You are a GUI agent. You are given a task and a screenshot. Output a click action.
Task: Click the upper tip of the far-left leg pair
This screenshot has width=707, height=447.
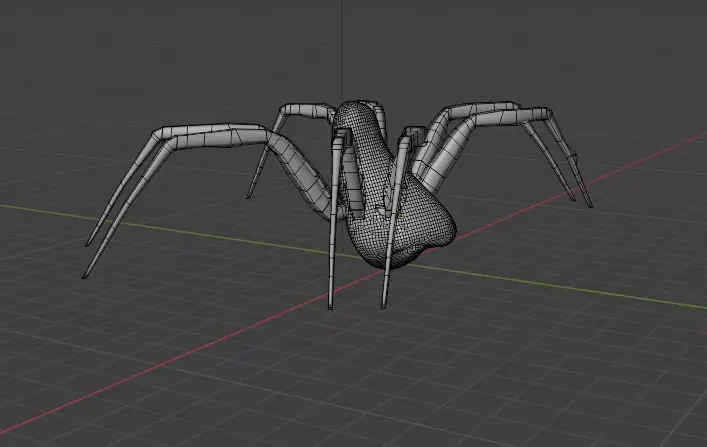88,243
